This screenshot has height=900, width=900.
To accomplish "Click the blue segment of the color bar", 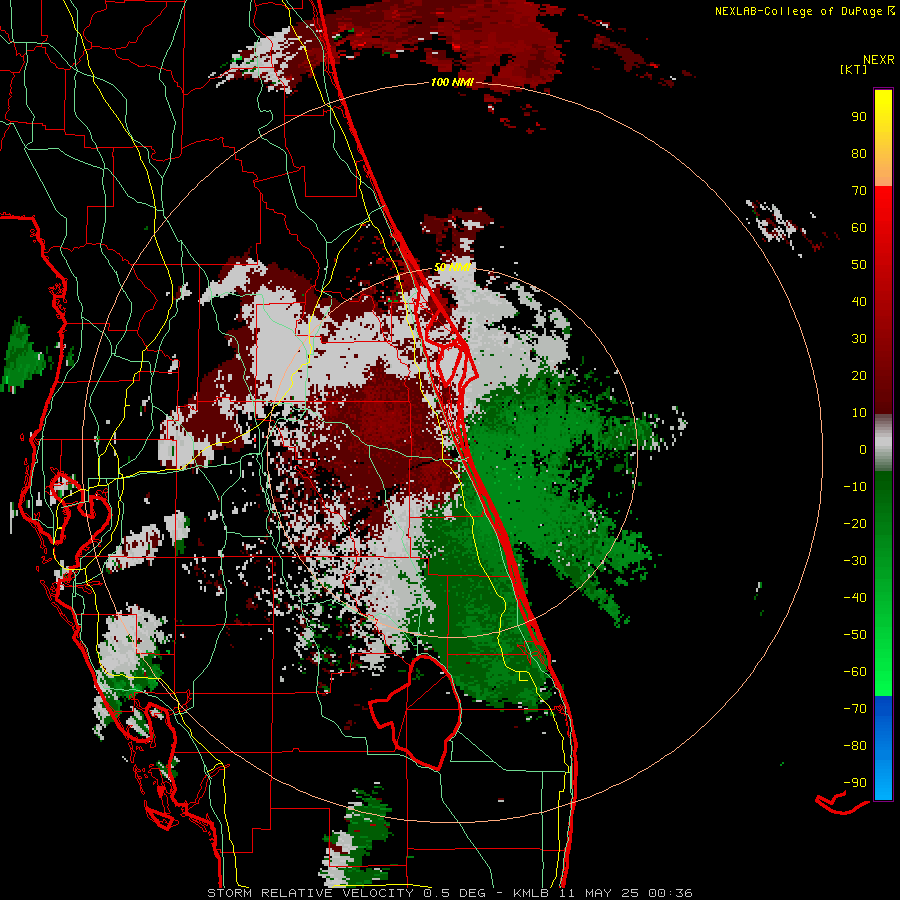I will pyautogui.click(x=883, y=748).
